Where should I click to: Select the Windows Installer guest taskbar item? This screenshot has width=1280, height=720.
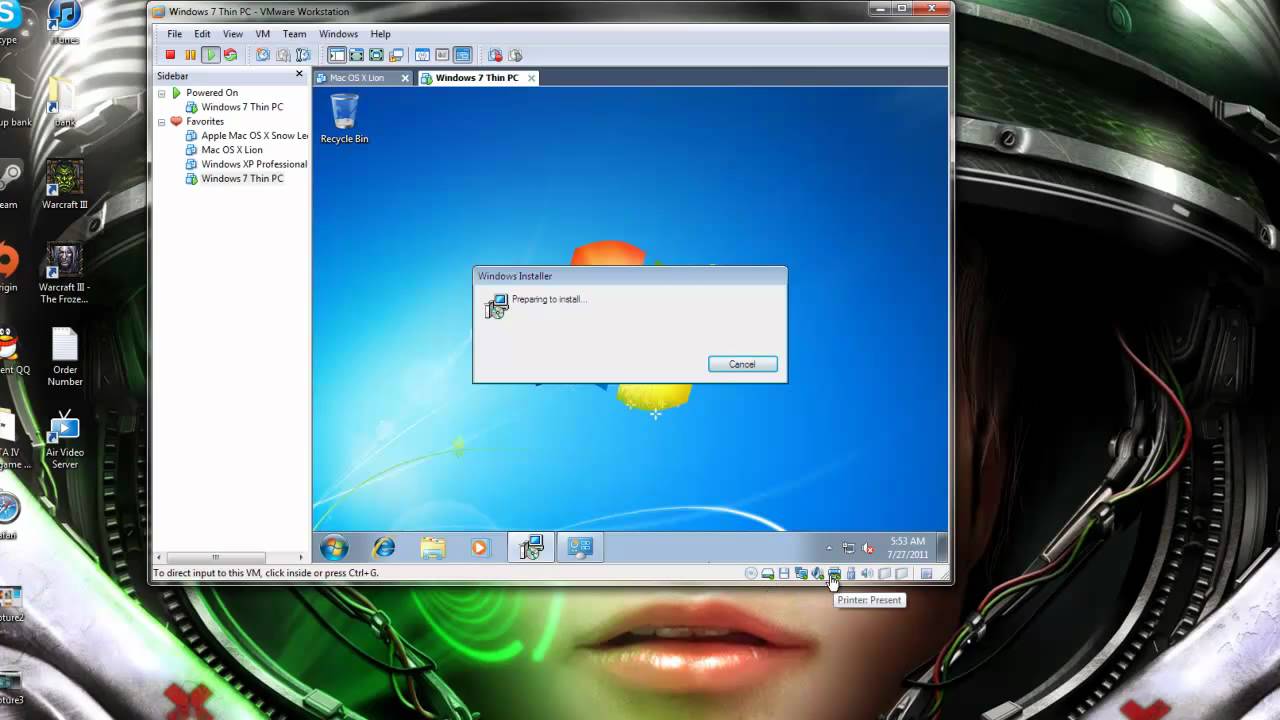[531, 547]
